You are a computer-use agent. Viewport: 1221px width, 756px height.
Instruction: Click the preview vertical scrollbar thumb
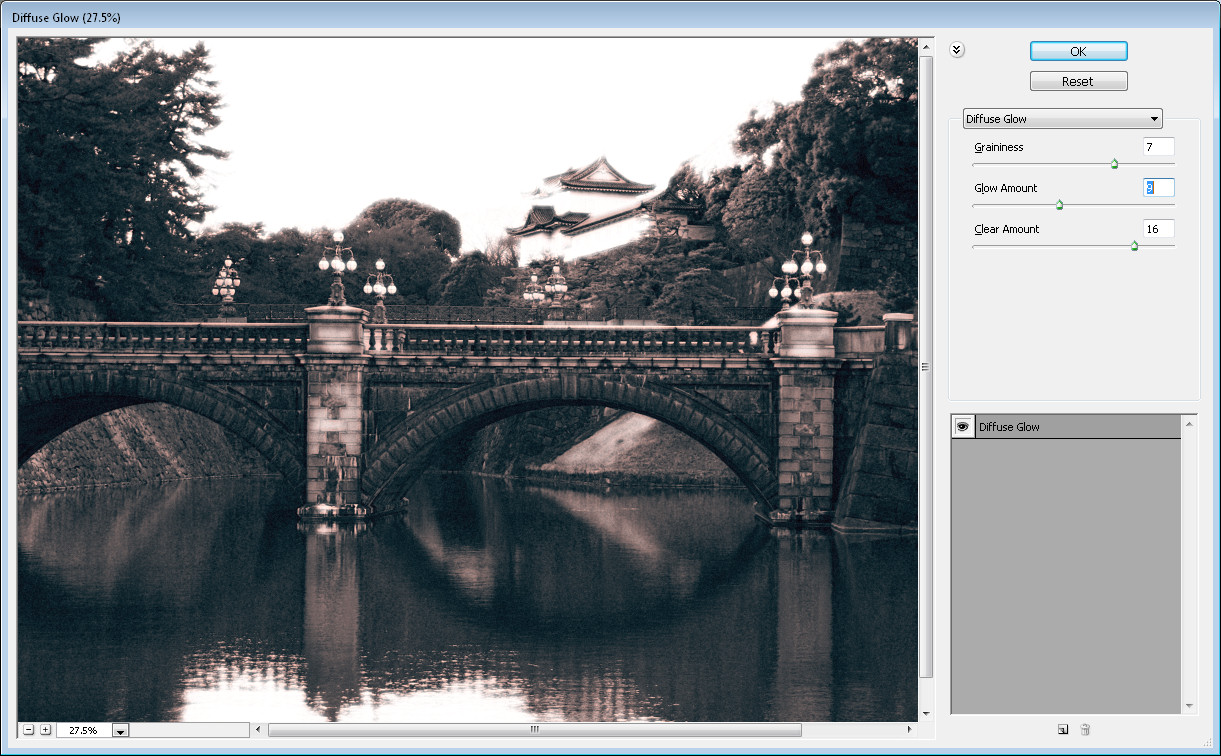tap(926, 366)
